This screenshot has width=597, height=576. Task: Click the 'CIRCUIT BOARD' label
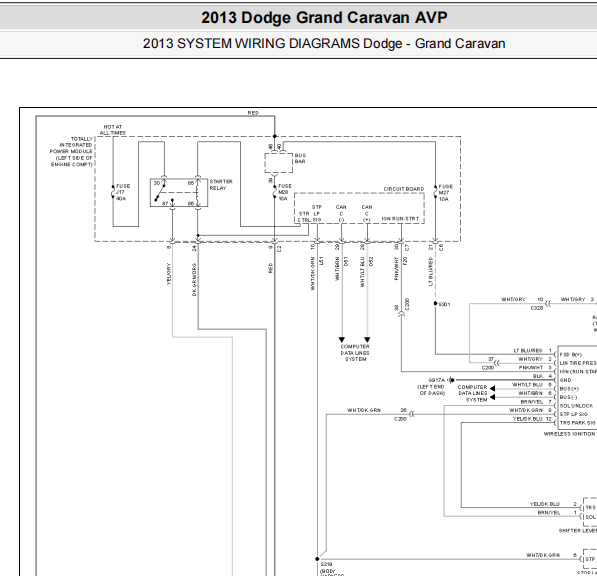click(x=404, y=189)
